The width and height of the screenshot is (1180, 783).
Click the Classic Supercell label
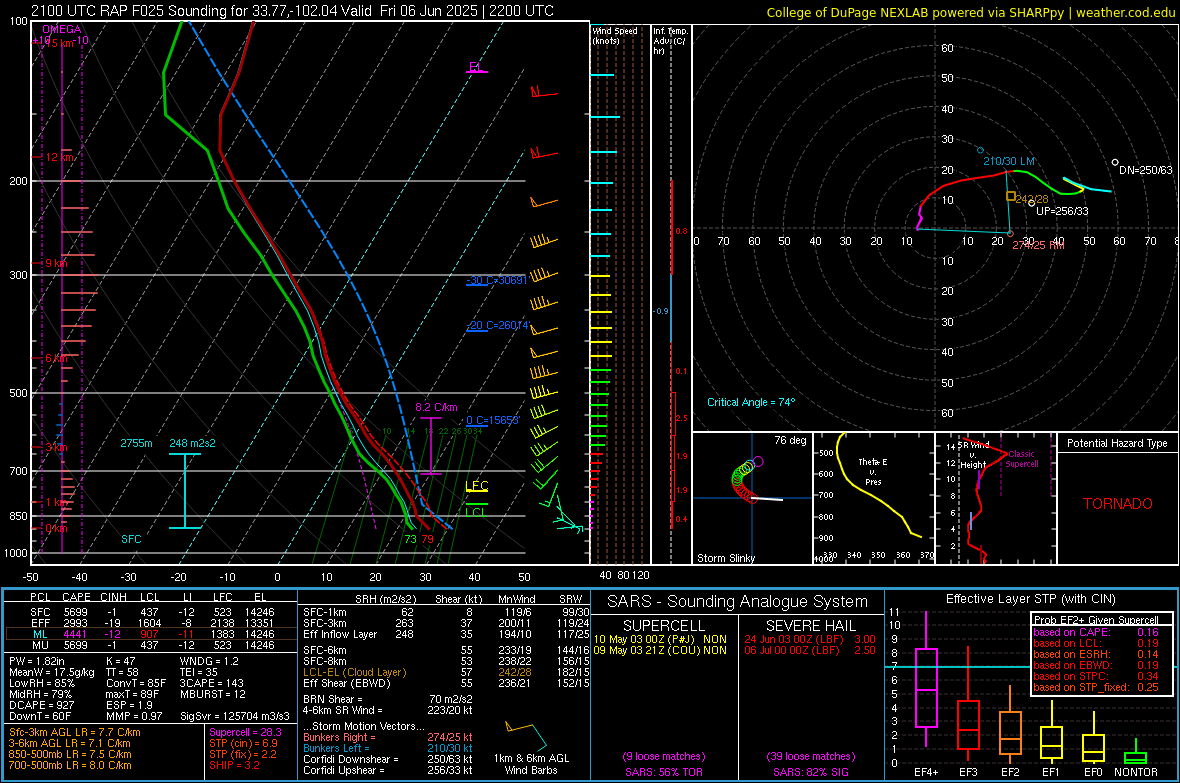[x=1022, y=459]
